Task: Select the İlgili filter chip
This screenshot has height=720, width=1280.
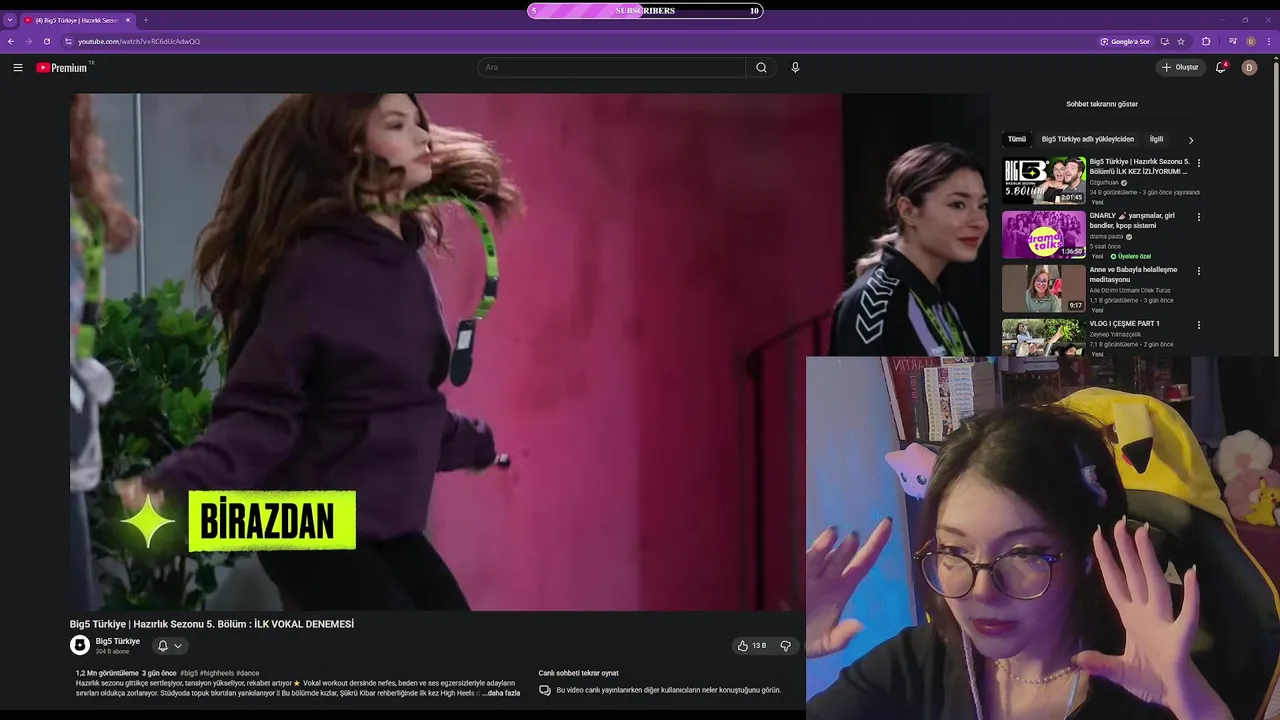Action: (1156, 139)
